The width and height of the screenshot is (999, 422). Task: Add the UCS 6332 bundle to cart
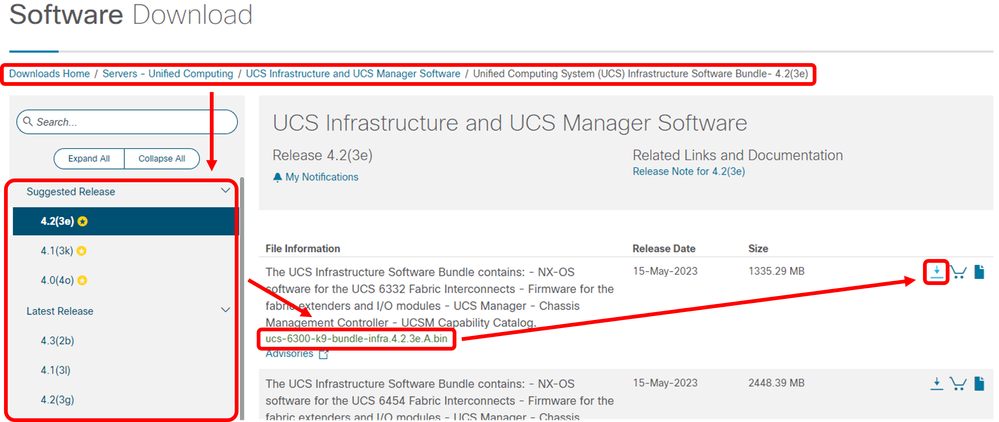tap(958, 272)
